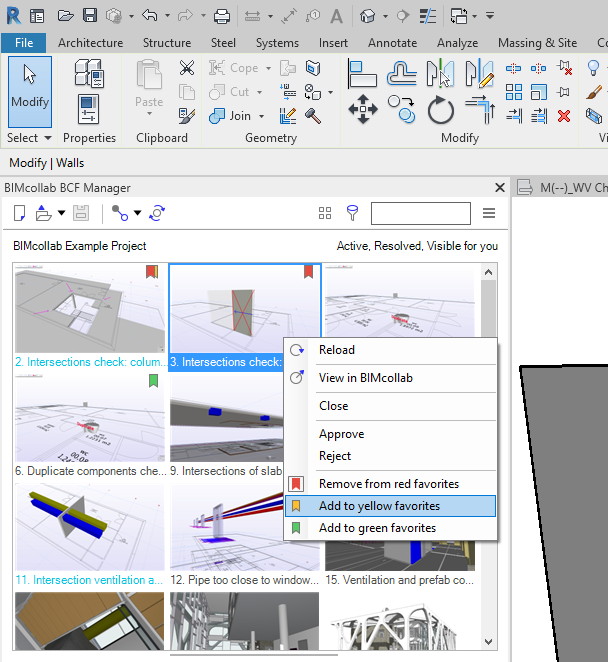Expand the Cope dropdown arrow
This screenshot has height=662, width=608.
[268, 68]
